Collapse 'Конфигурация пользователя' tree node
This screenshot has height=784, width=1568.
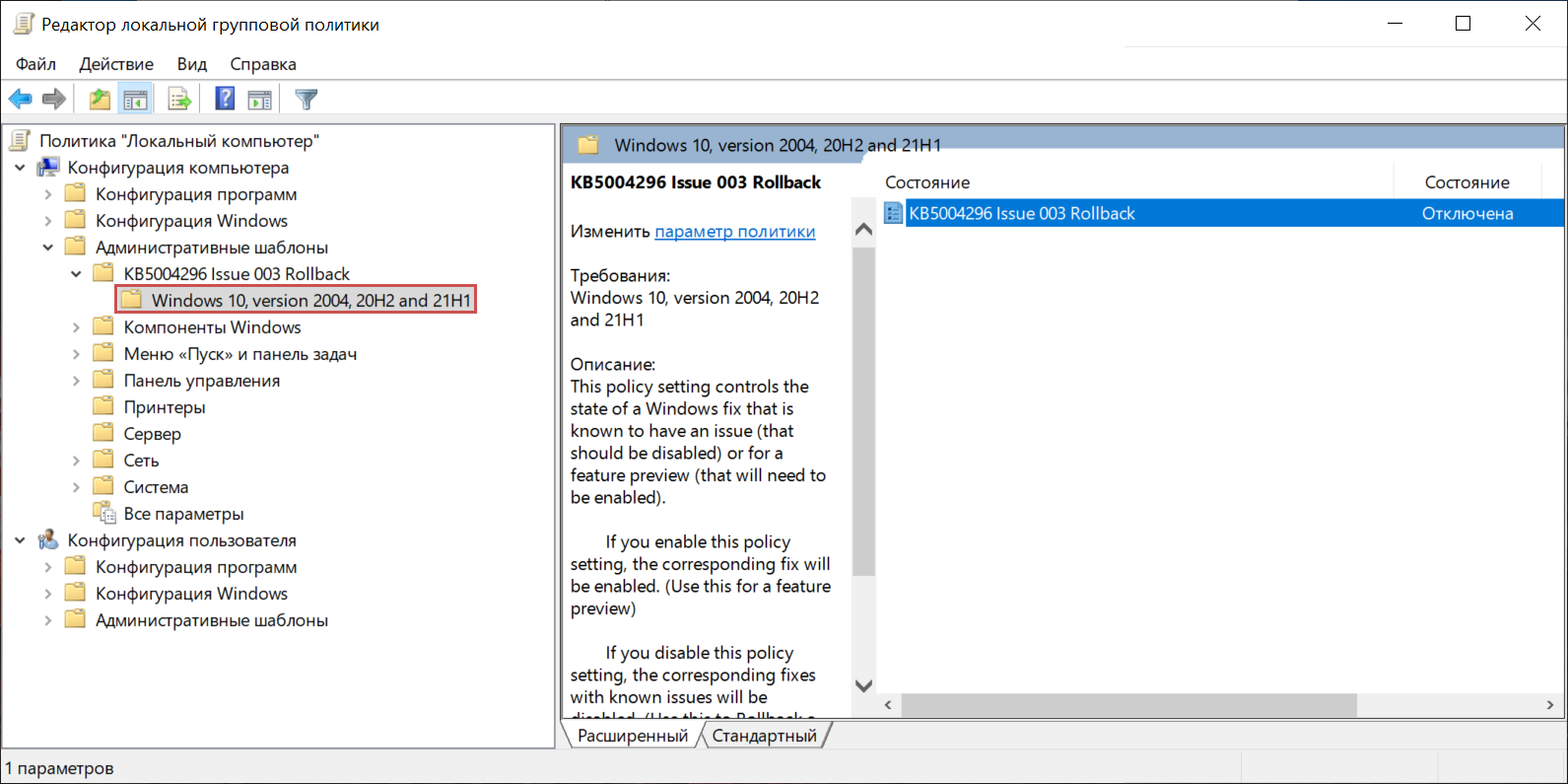tap(20, 540)
